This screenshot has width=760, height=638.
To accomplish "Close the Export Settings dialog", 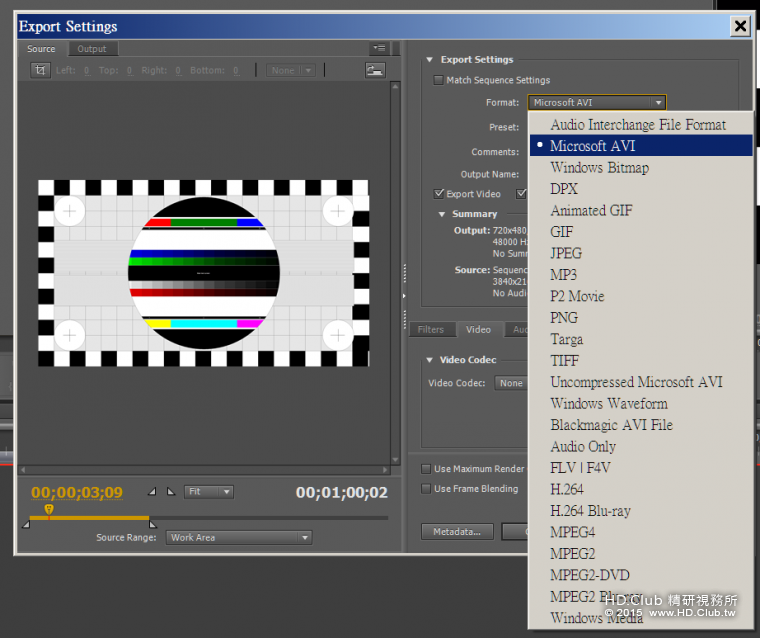I will [x=740, y=26].
